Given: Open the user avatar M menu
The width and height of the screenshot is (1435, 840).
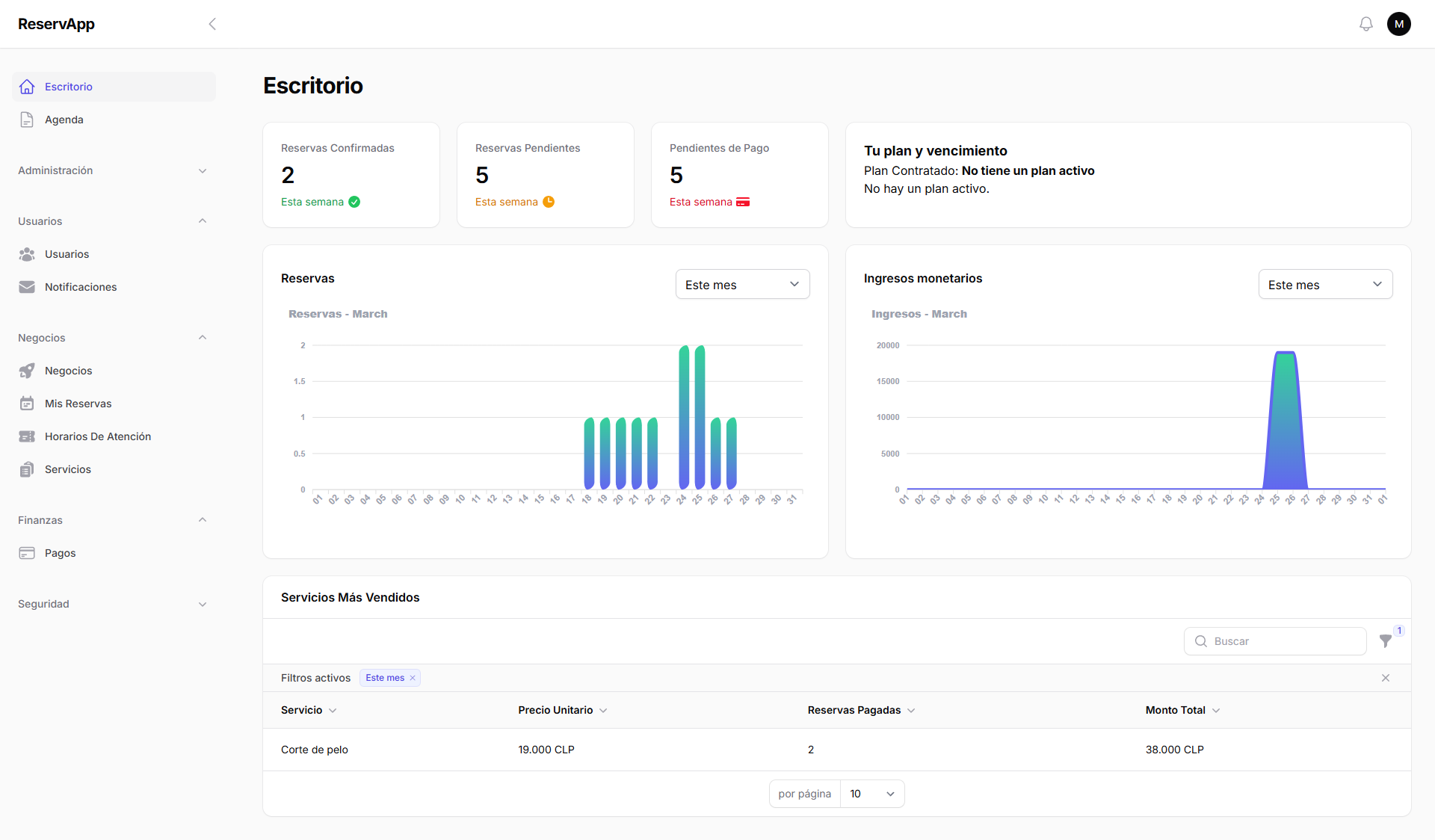Looking at the screenshot, I should coord(1398,24).
